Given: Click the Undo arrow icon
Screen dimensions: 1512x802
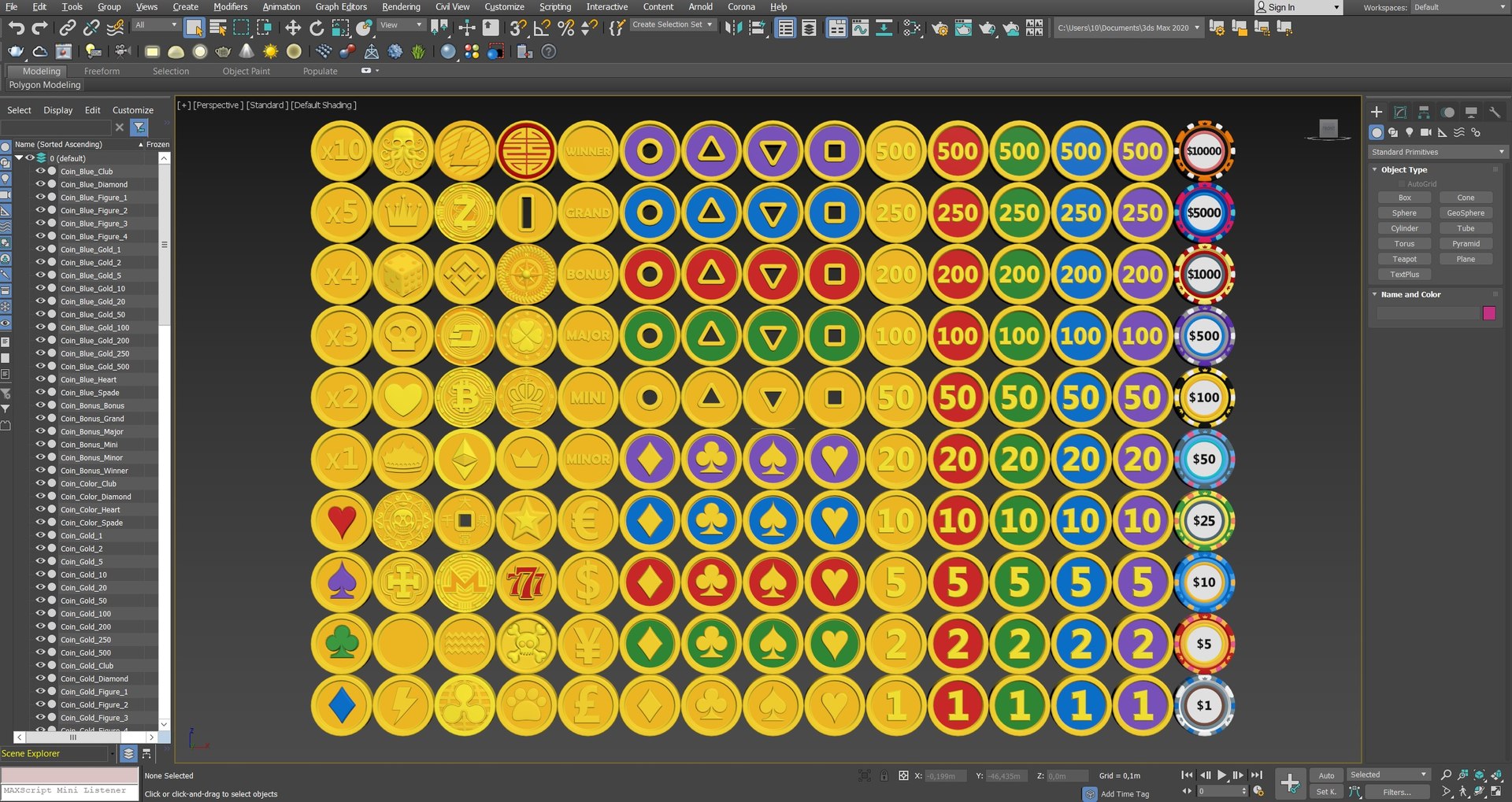Looking at the screenshot, I should click(17, 28).
